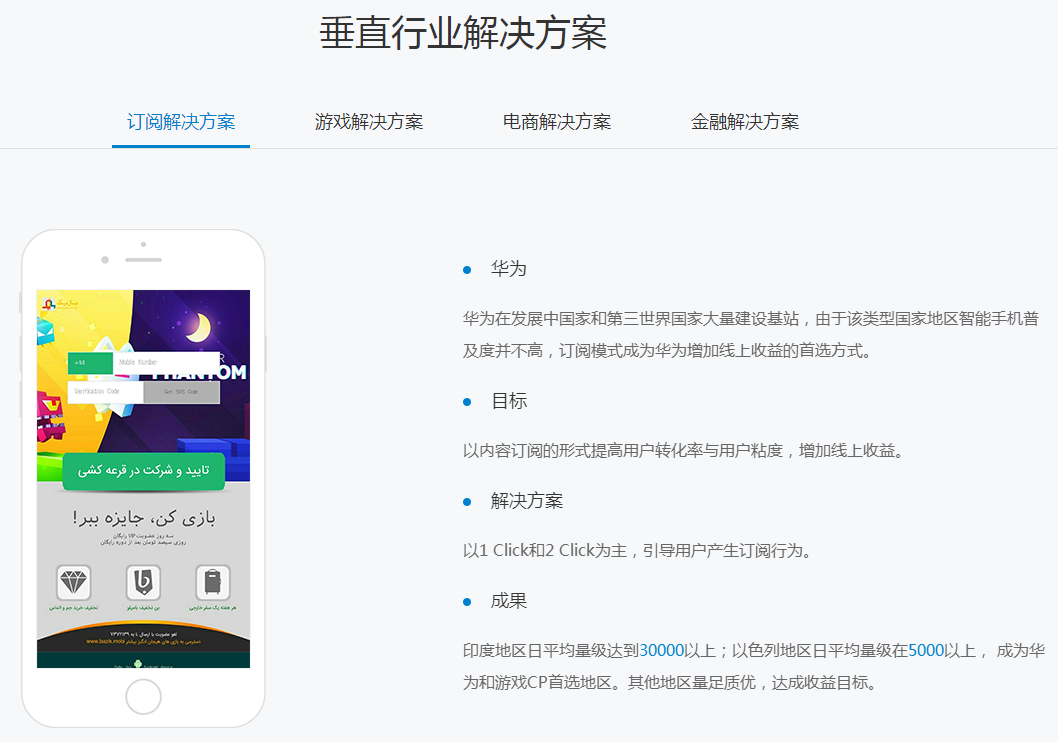Click the 垂直行业解决方案 page heading
Screen dimensions: 1058x742
[463, 33]
